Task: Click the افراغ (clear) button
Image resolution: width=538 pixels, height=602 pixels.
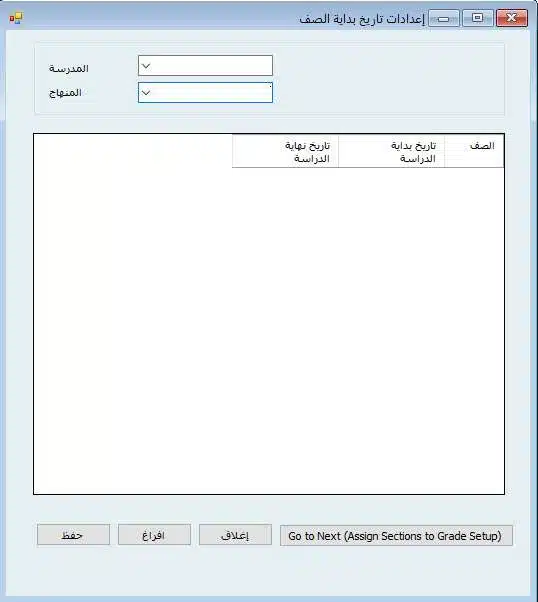Action: click(x=154, y=535)
